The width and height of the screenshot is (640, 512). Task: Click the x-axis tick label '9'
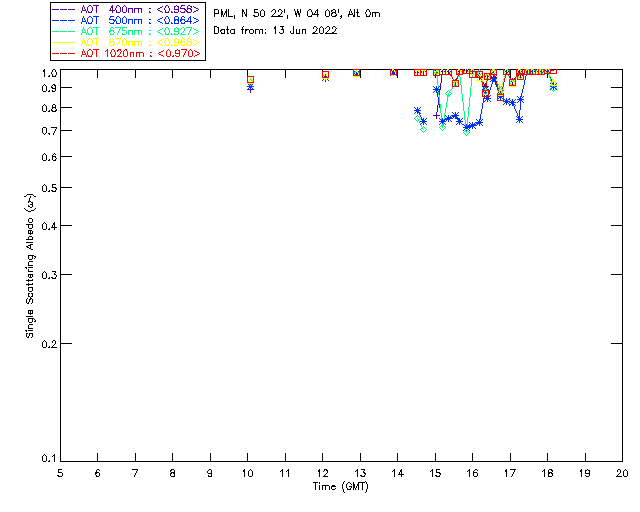(210, 473)
